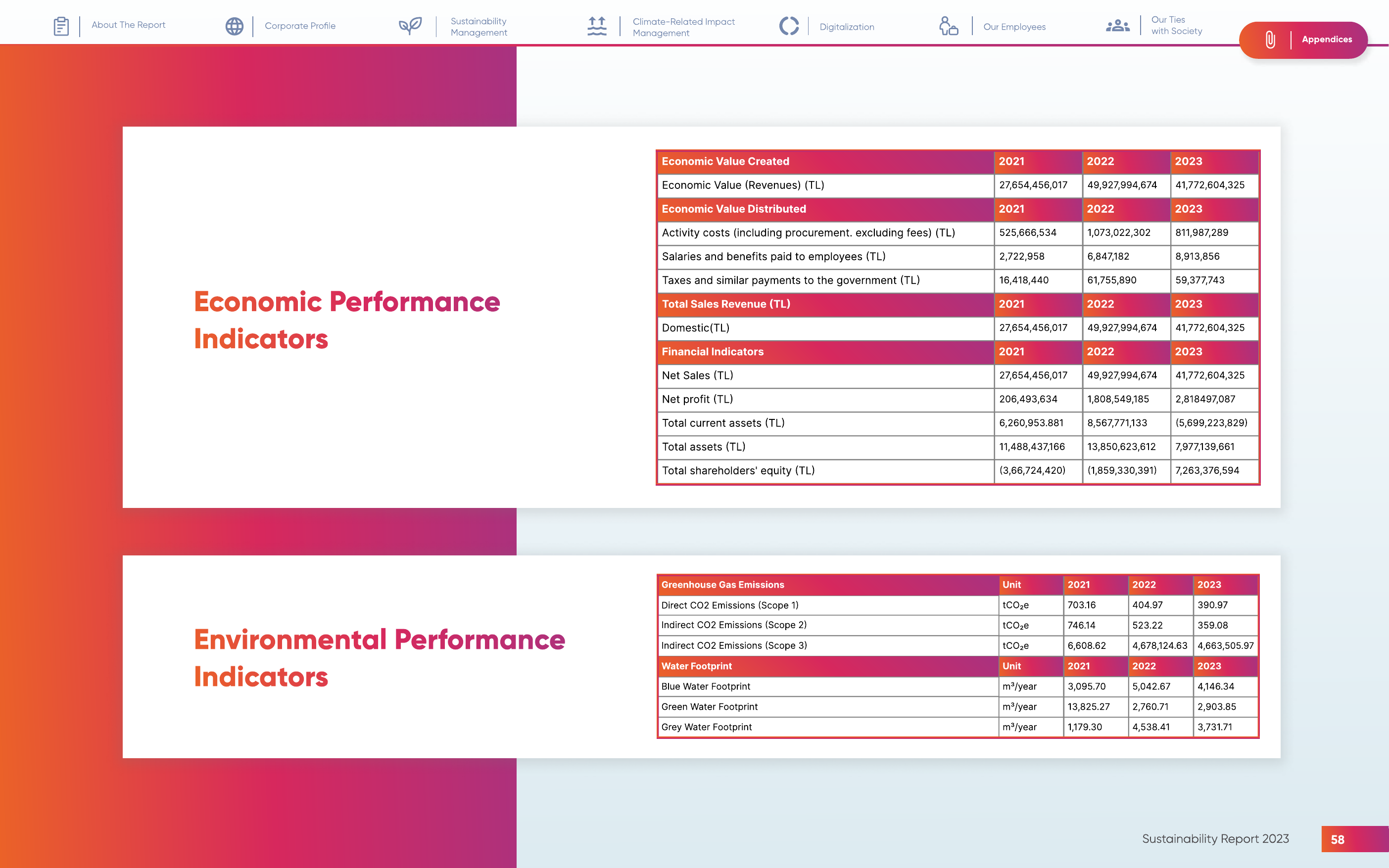Screen dimensions: 1389x868
Task: Click Activity costs row label
Action: (808, 232)
